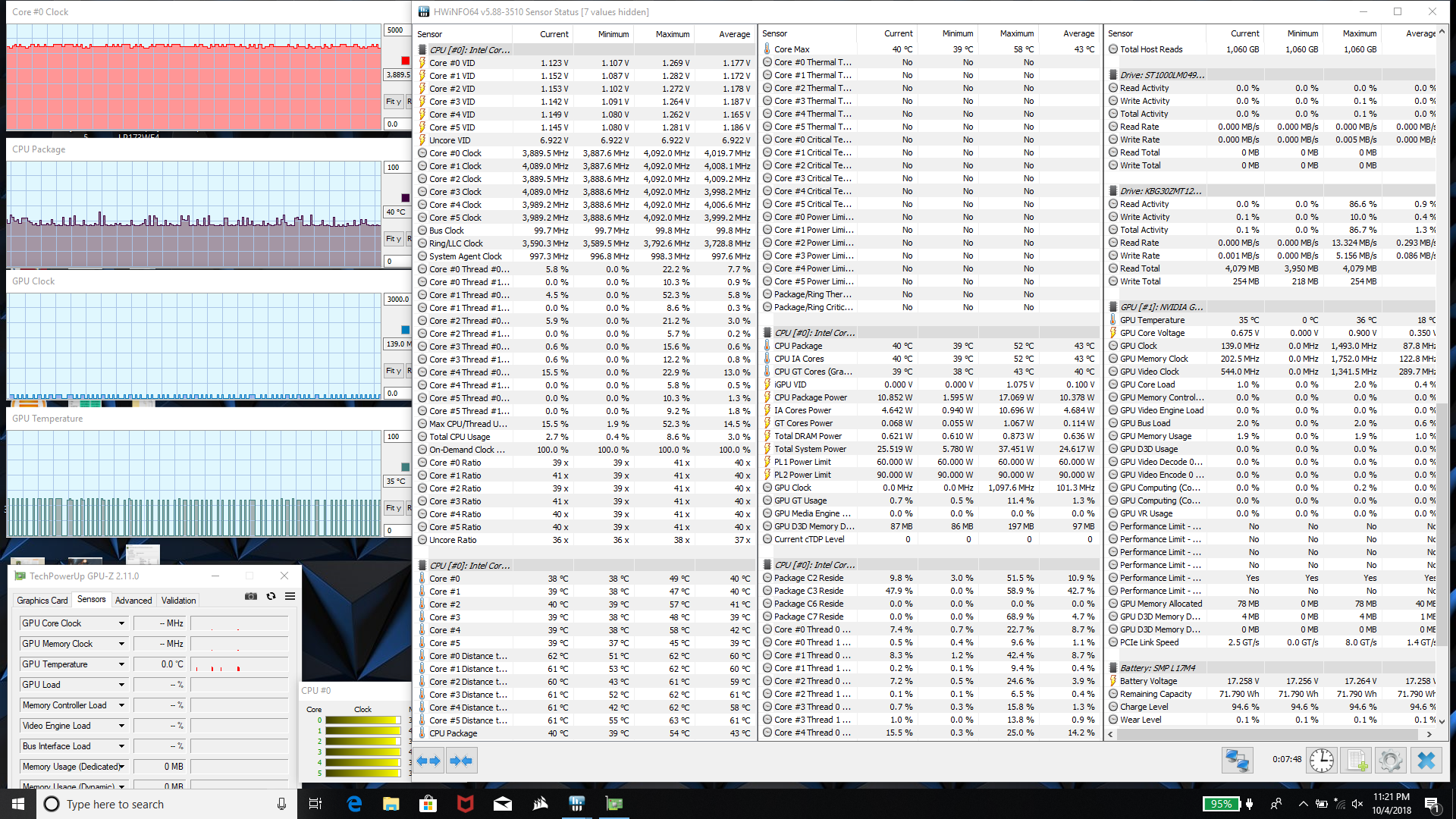Take GPU-Z screenshot with camera icon

point(251,597)
